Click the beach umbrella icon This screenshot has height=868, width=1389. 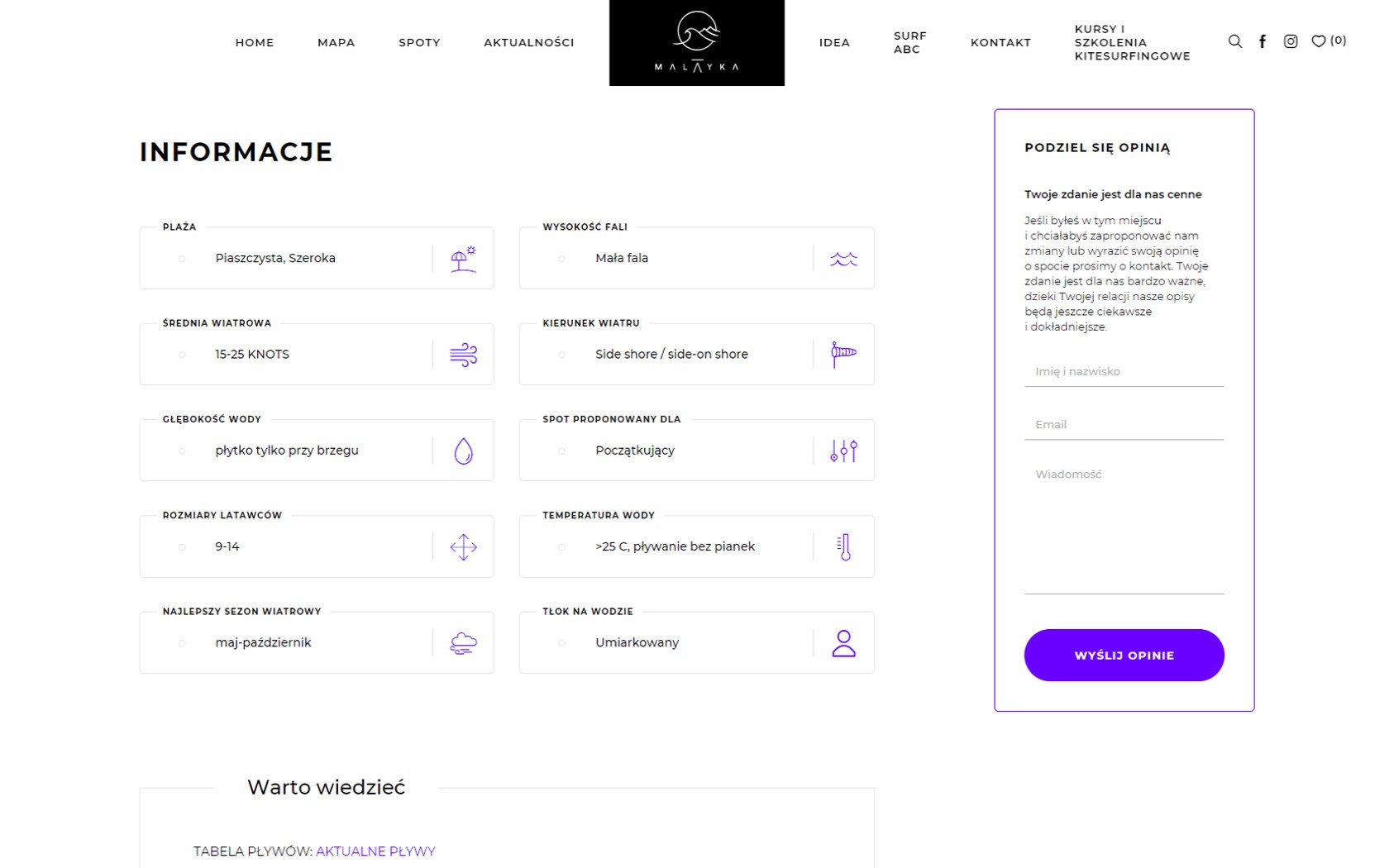tap(463, 259)
